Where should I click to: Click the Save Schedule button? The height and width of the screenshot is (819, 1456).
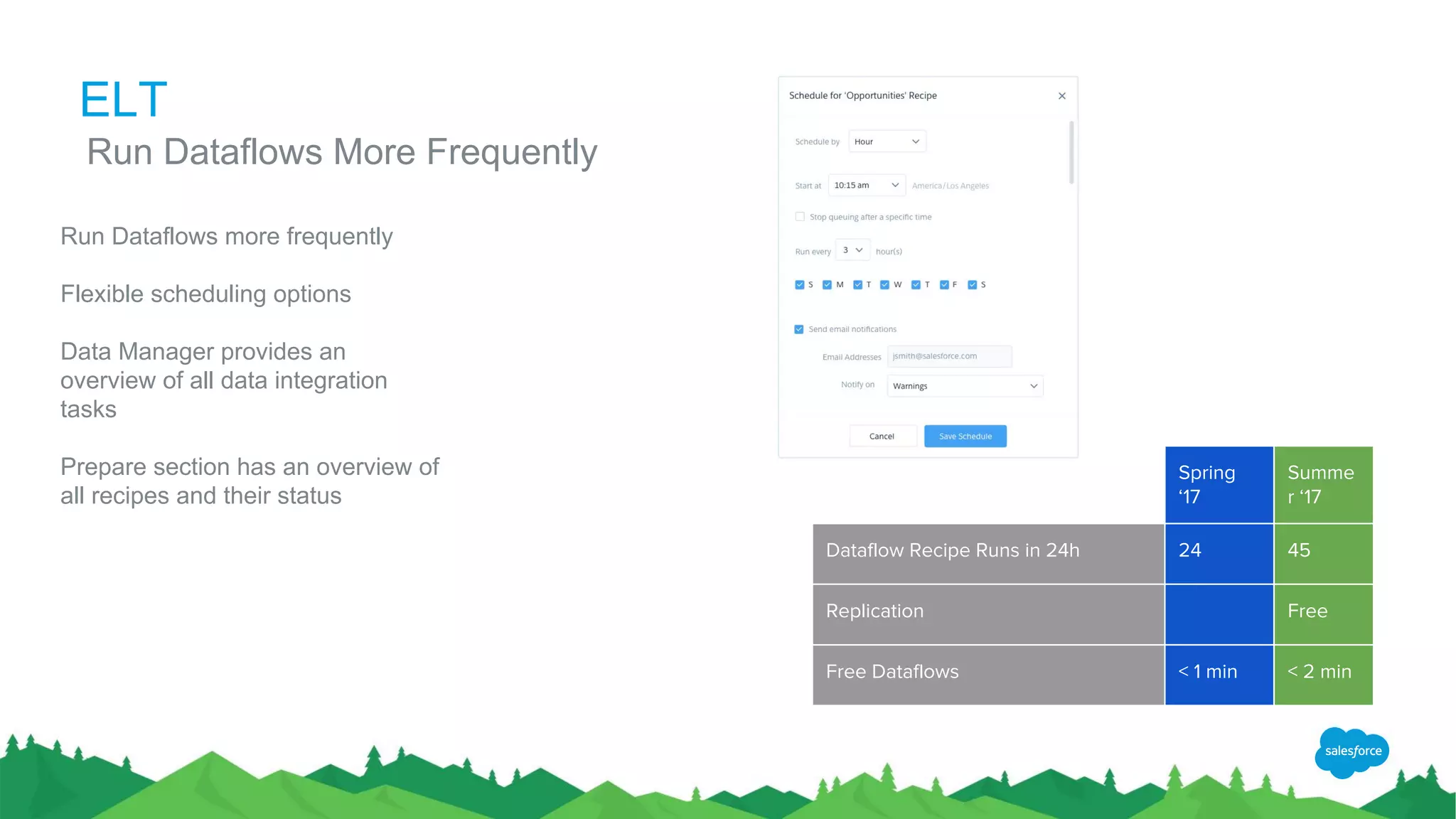(965, 436)
